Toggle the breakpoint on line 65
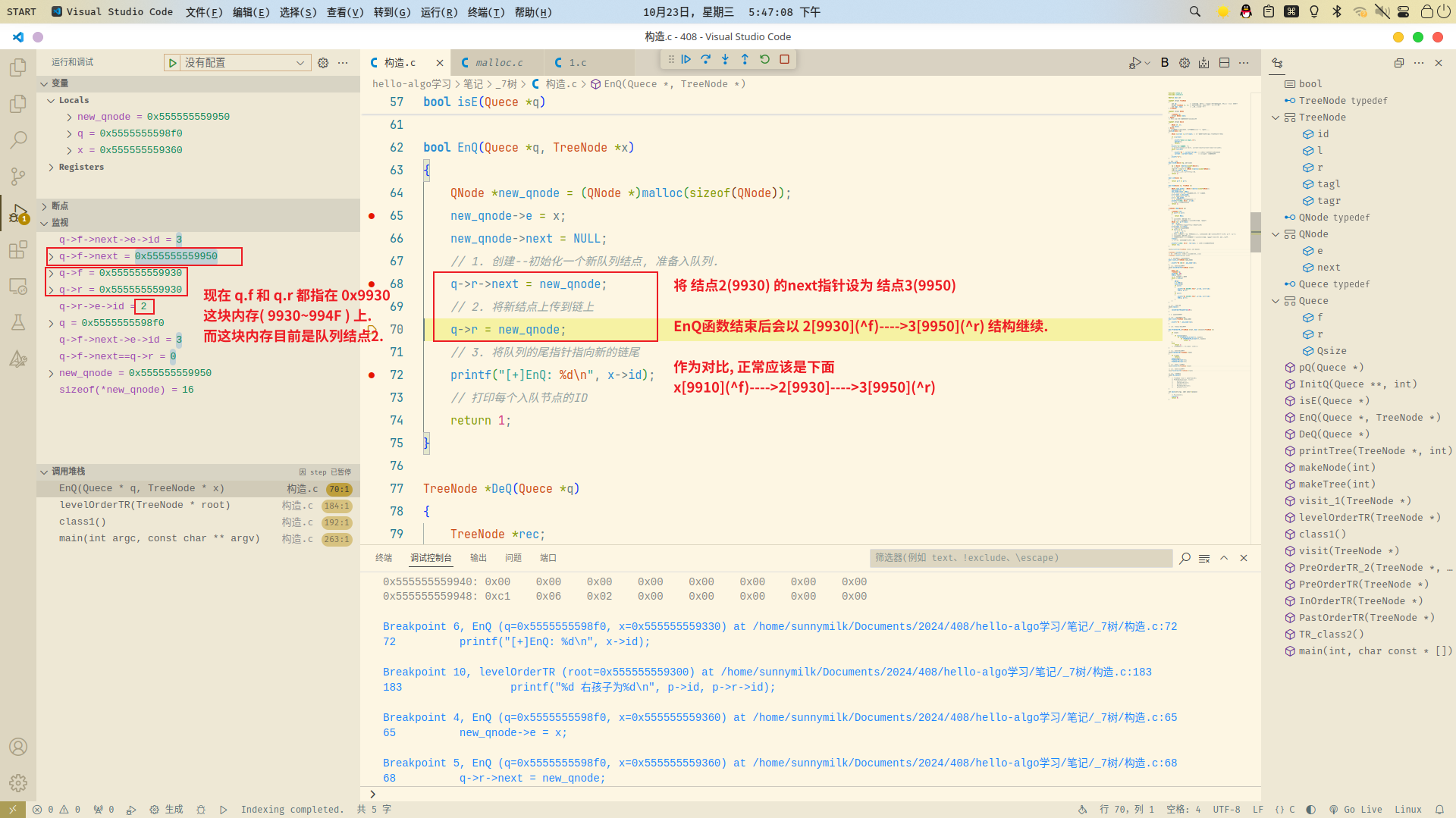This screenshot has width=1456, height=818. pyautogui.click(x=372, y=216)
